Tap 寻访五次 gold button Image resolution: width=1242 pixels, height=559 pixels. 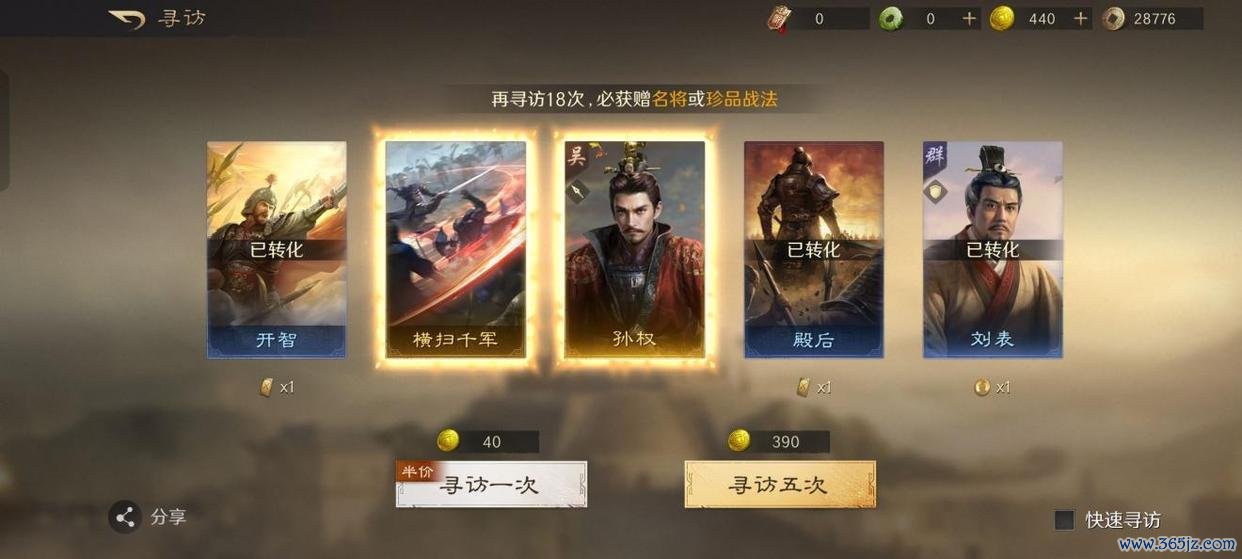[x=780, y=484]
